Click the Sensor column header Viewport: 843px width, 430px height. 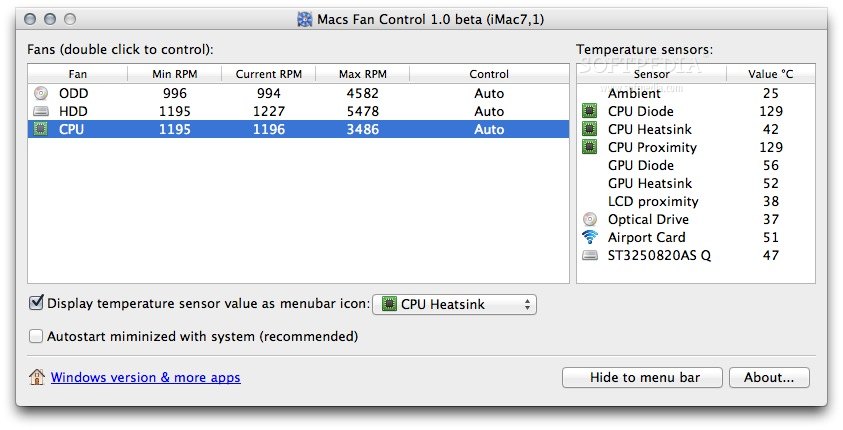[x=652, y=74]
